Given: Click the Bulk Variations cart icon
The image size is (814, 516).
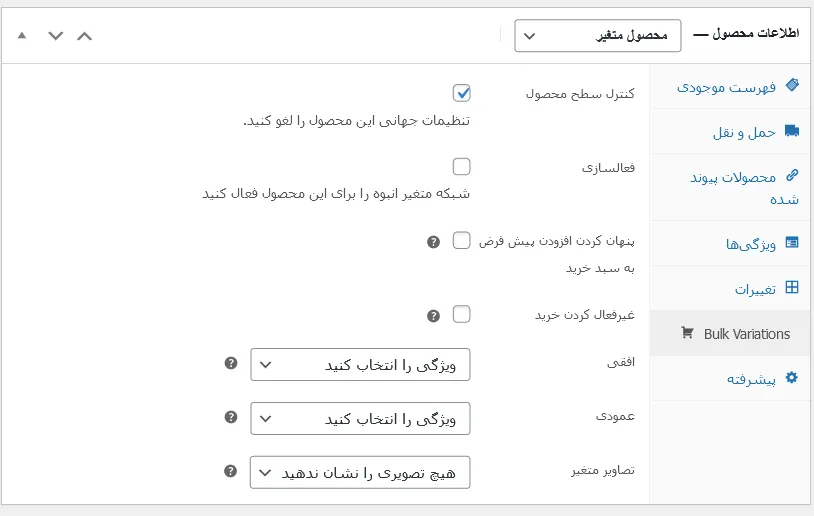Looking at the screenshot, I should [x=687, y=333].
